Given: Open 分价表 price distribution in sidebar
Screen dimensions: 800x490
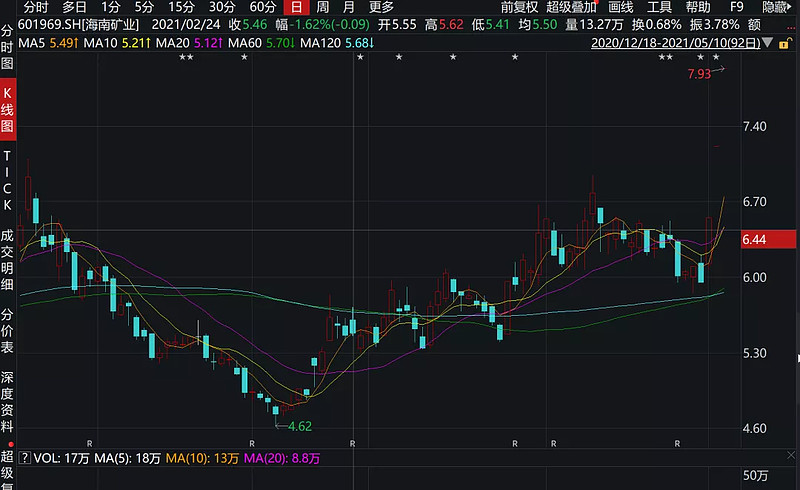Looking at the screenshot, I should point(7,331).
